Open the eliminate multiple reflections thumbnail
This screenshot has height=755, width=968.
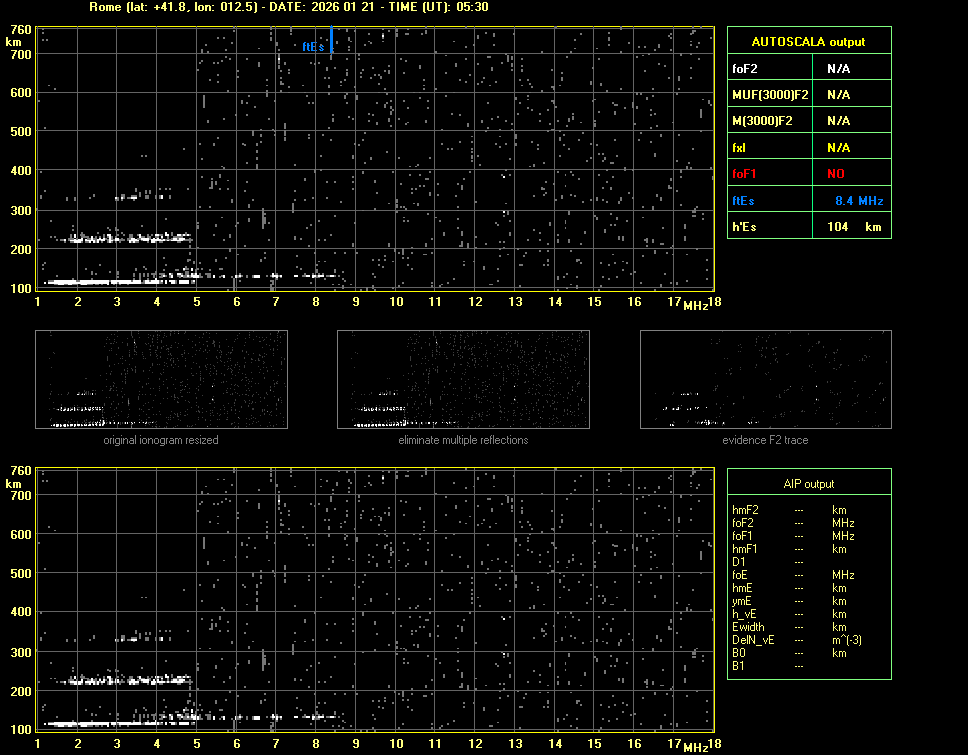click(x=463, y=379)
